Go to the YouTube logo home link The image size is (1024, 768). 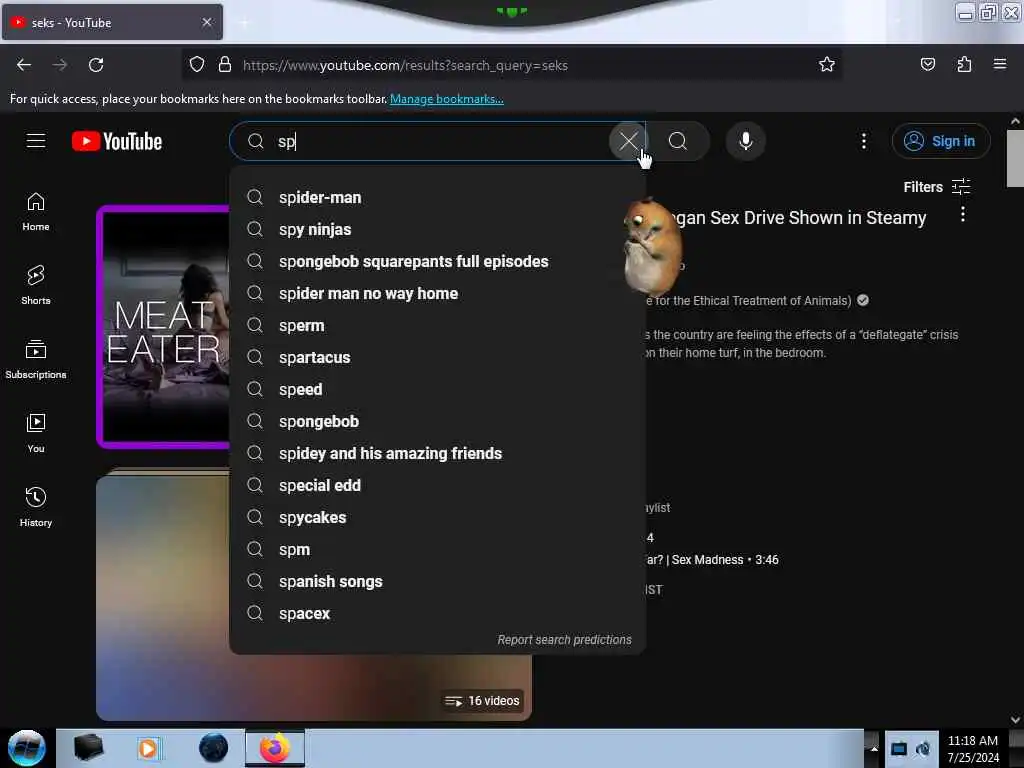117,141
